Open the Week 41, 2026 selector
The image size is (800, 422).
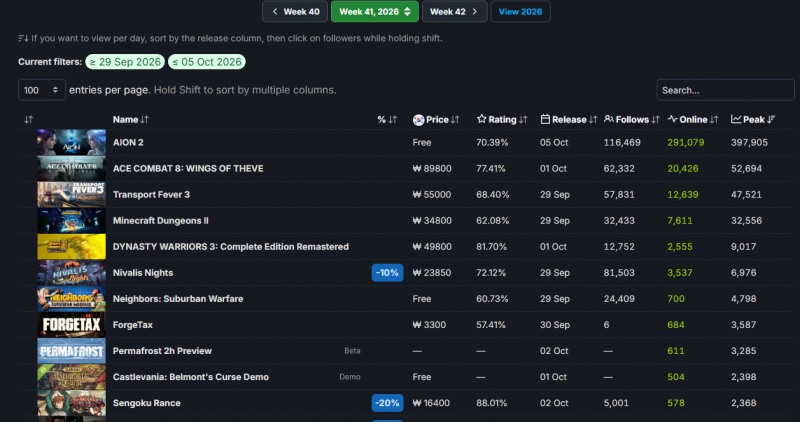point(374,11)
